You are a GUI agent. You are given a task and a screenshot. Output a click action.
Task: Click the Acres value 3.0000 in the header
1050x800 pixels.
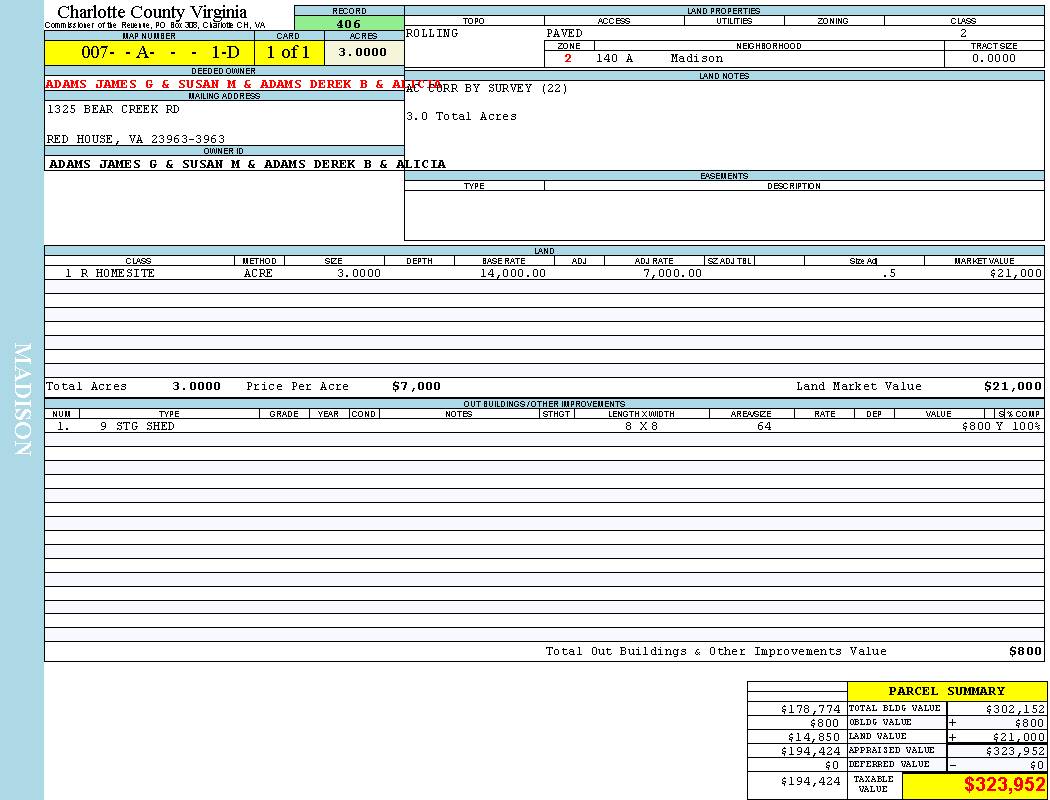coord(363,52)
